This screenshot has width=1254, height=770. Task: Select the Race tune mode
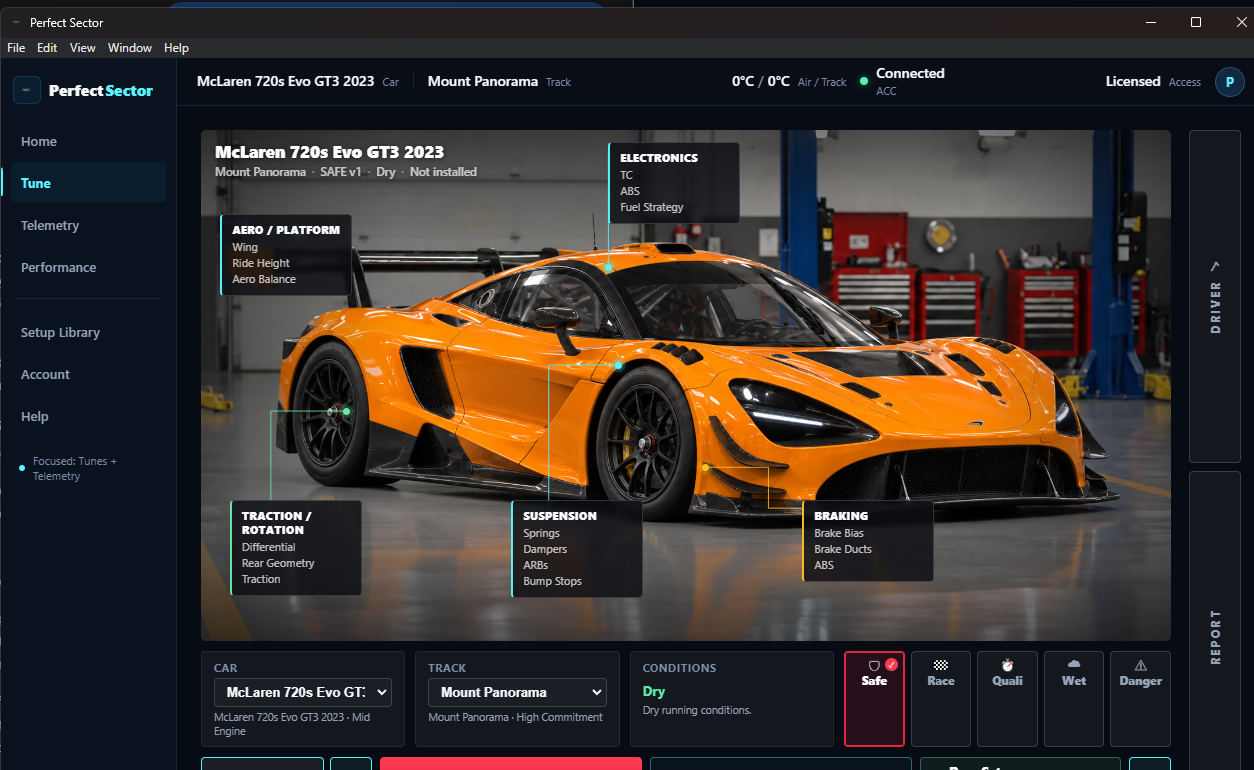tap(941, 699)
